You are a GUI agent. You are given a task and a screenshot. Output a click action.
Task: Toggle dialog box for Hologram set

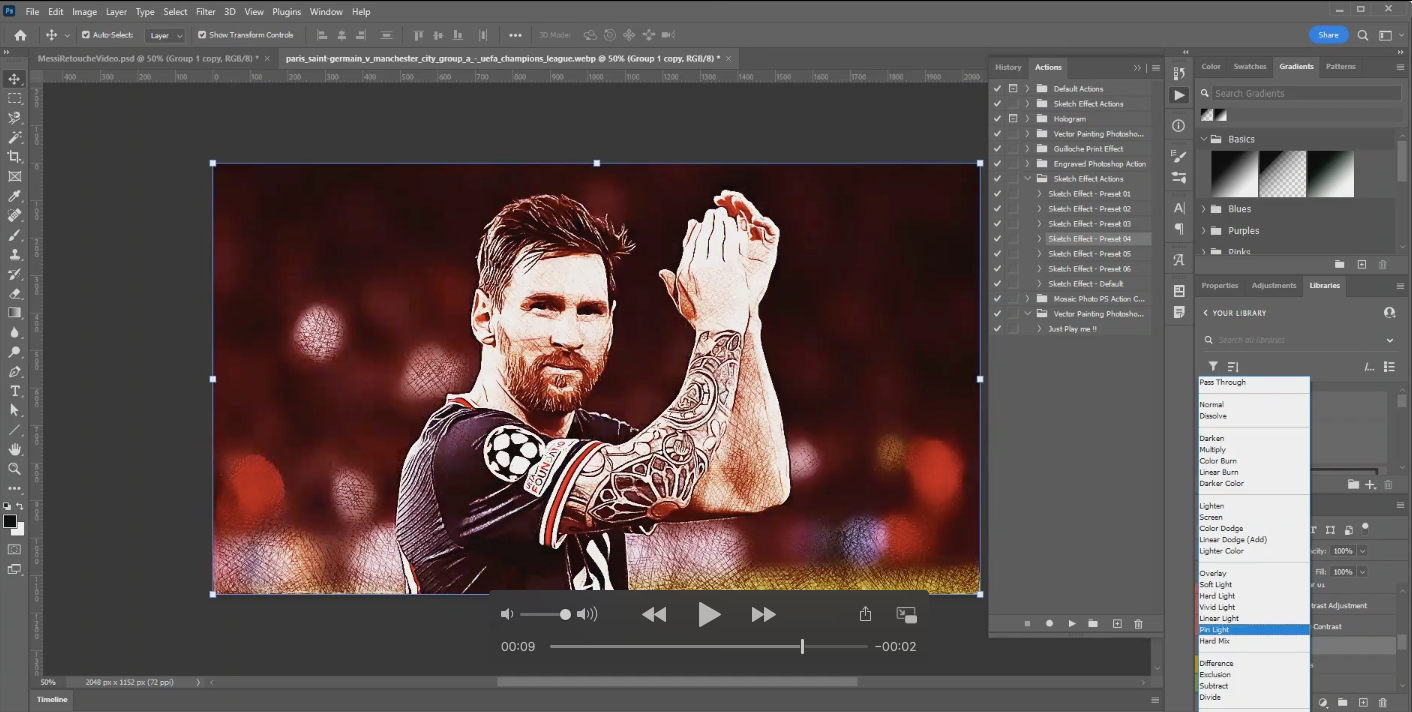click(x=1013, y=119)
